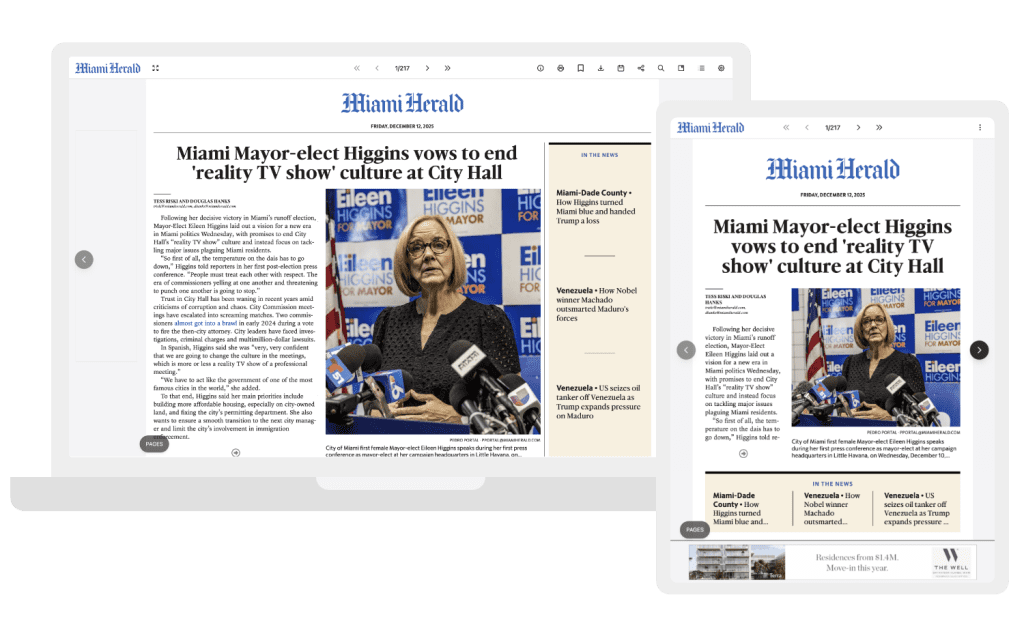Open the list/contents icon in laptop toolbar
1024x636 pixels.
tap(701, 68)
